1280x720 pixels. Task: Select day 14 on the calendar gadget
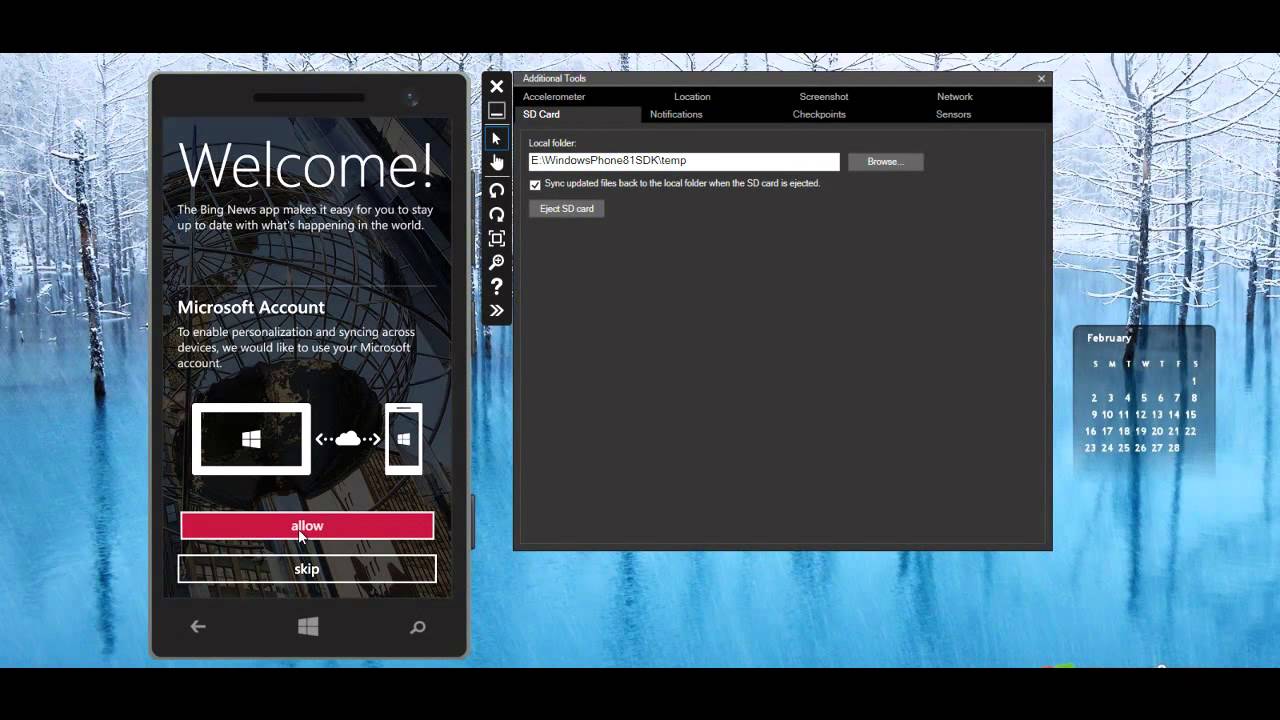(x=1173, y=415)
